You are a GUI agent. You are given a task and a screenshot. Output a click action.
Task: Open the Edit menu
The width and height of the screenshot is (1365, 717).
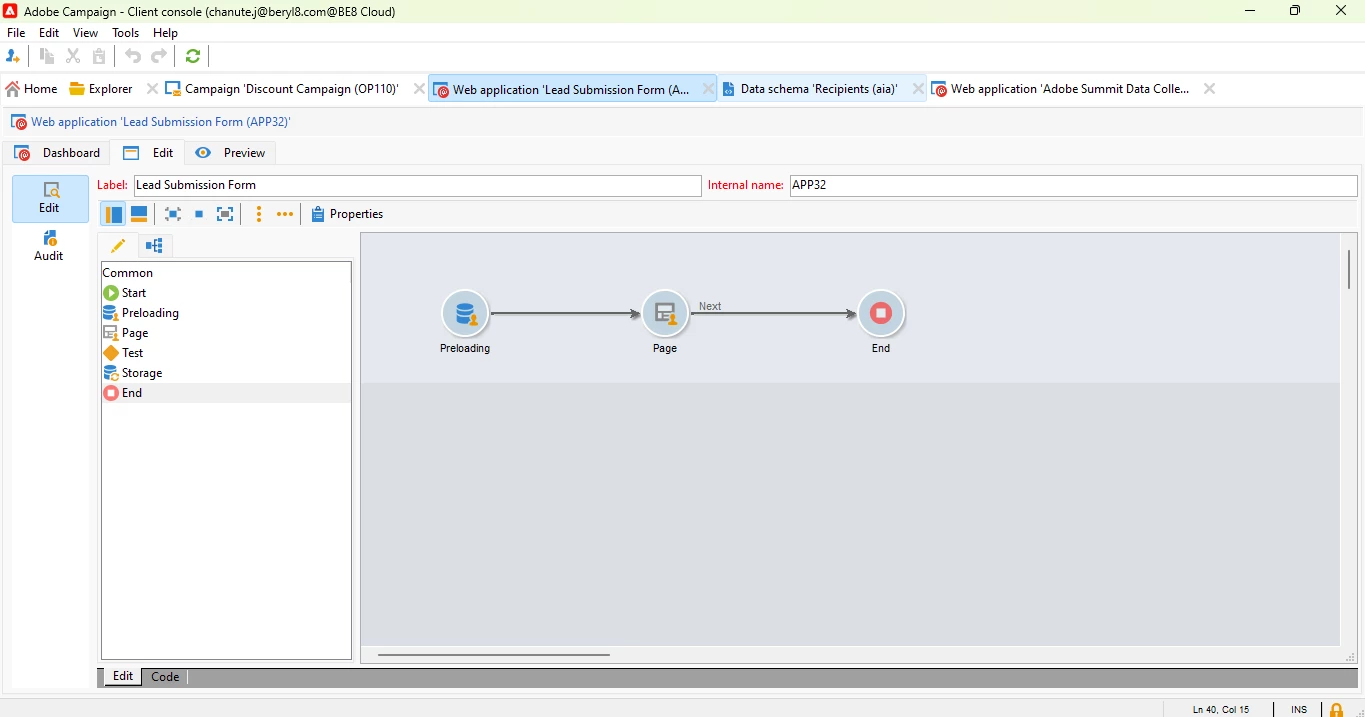point(49,33)
